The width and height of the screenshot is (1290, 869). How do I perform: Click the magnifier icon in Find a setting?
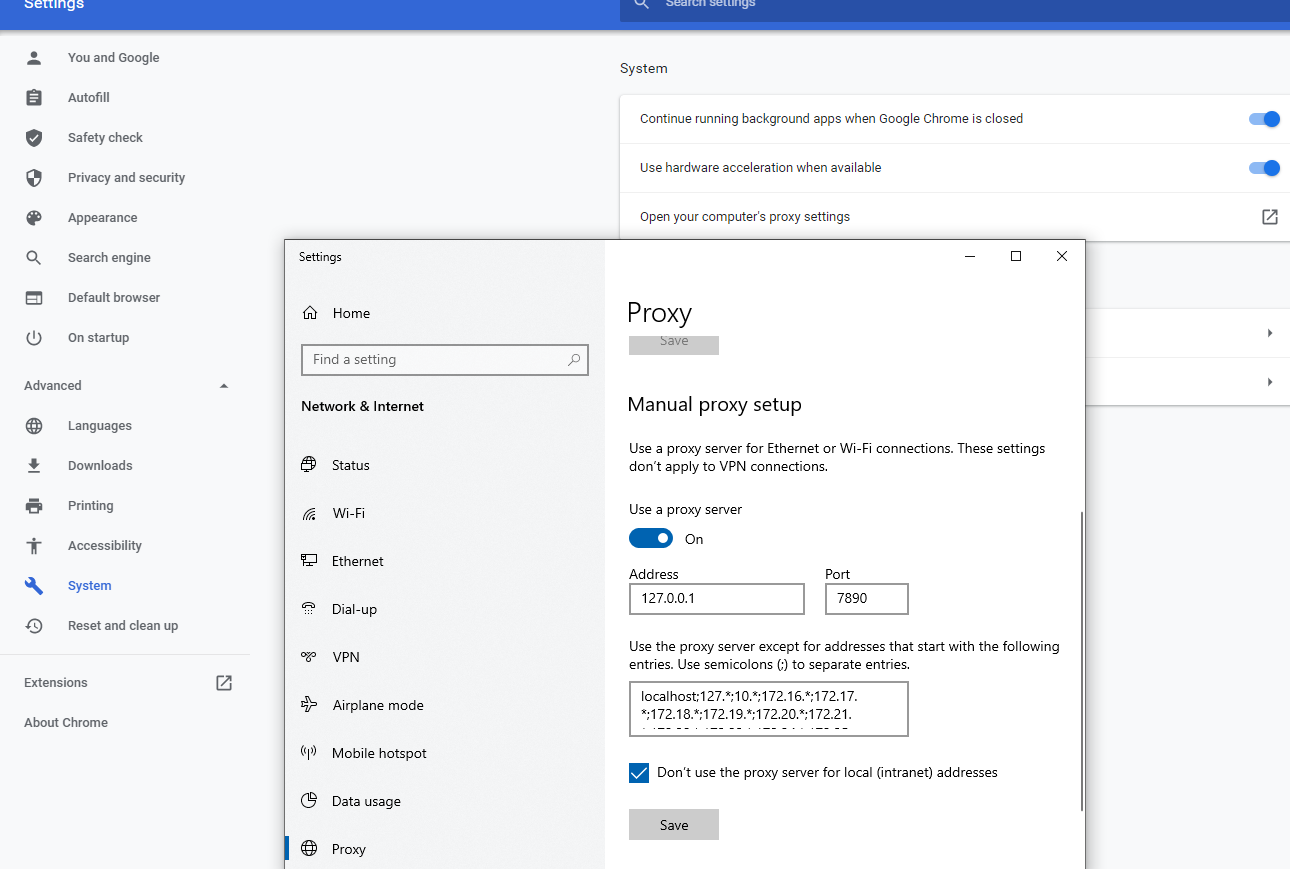[574, 360]
